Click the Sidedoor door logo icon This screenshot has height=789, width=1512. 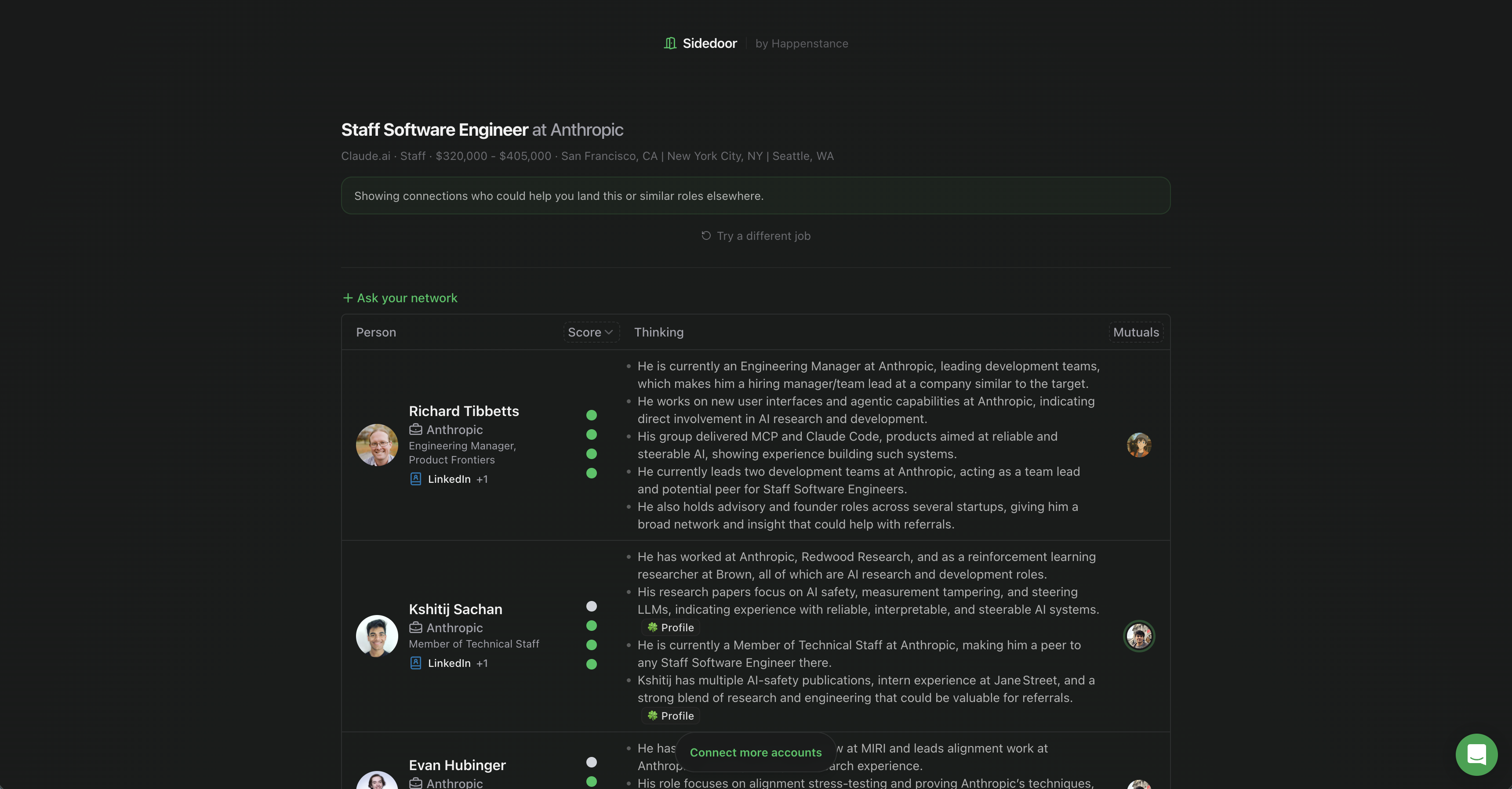670,43
